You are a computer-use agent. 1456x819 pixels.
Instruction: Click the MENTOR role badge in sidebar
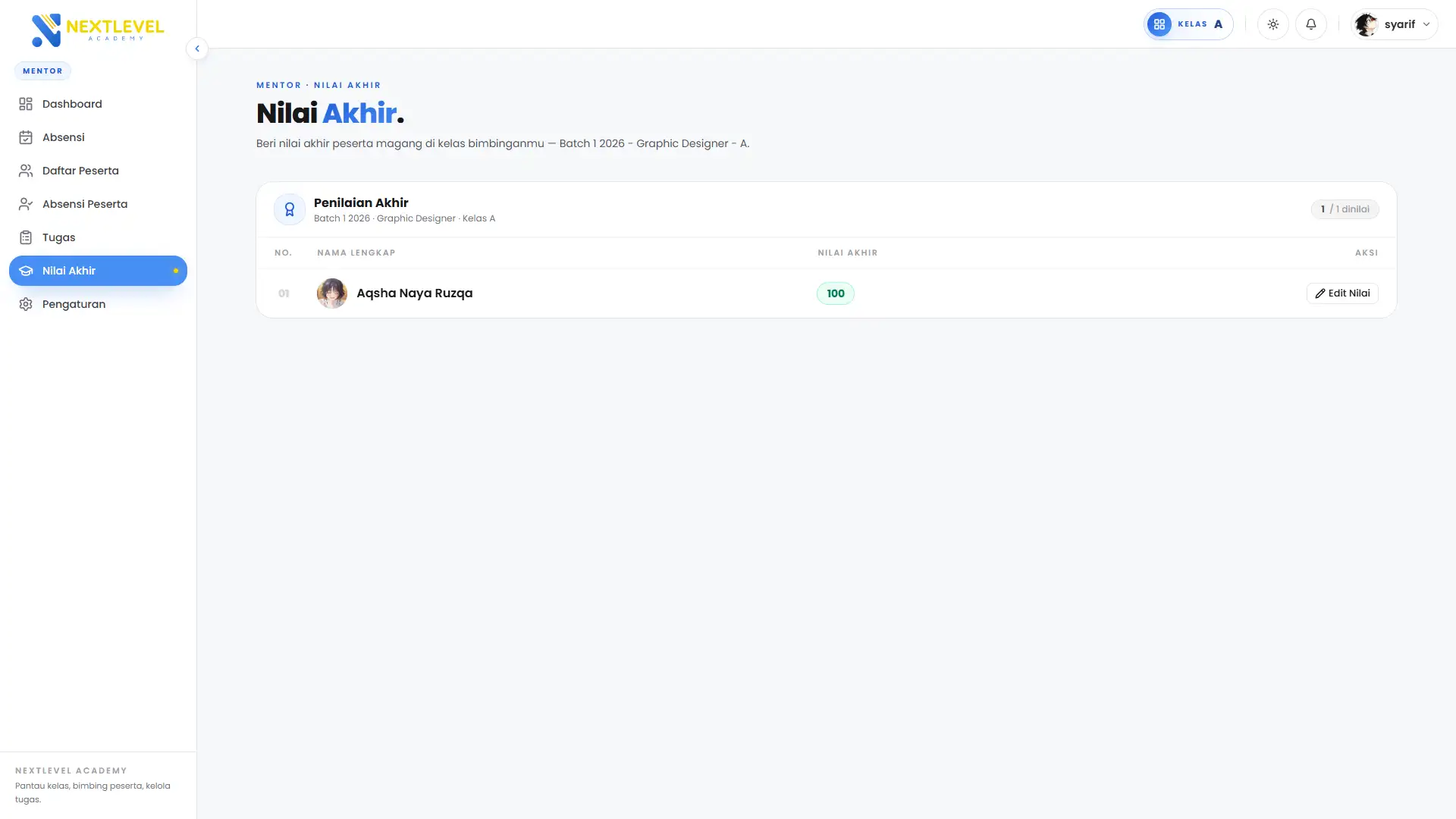point(42,71)
